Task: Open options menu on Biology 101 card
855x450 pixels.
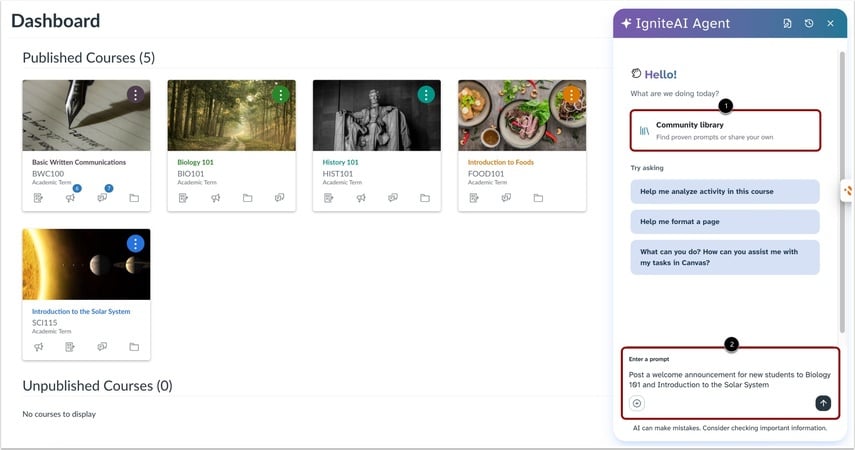Action: tap(280, 94)
